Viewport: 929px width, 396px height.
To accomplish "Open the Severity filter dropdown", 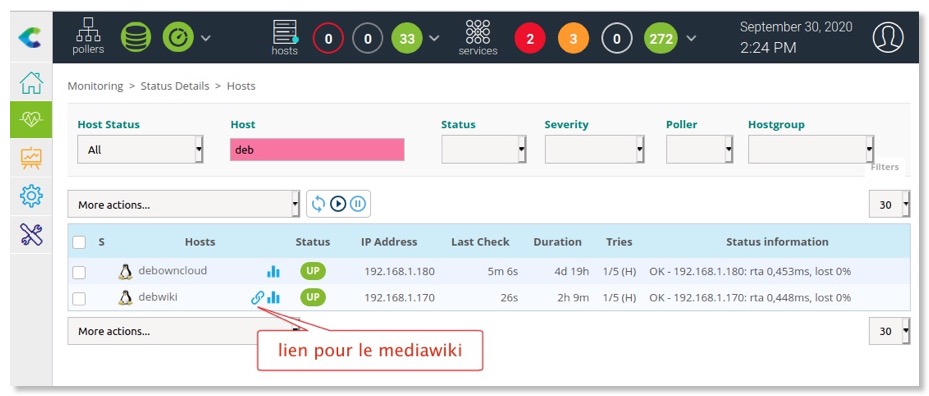I will (595, 149).
